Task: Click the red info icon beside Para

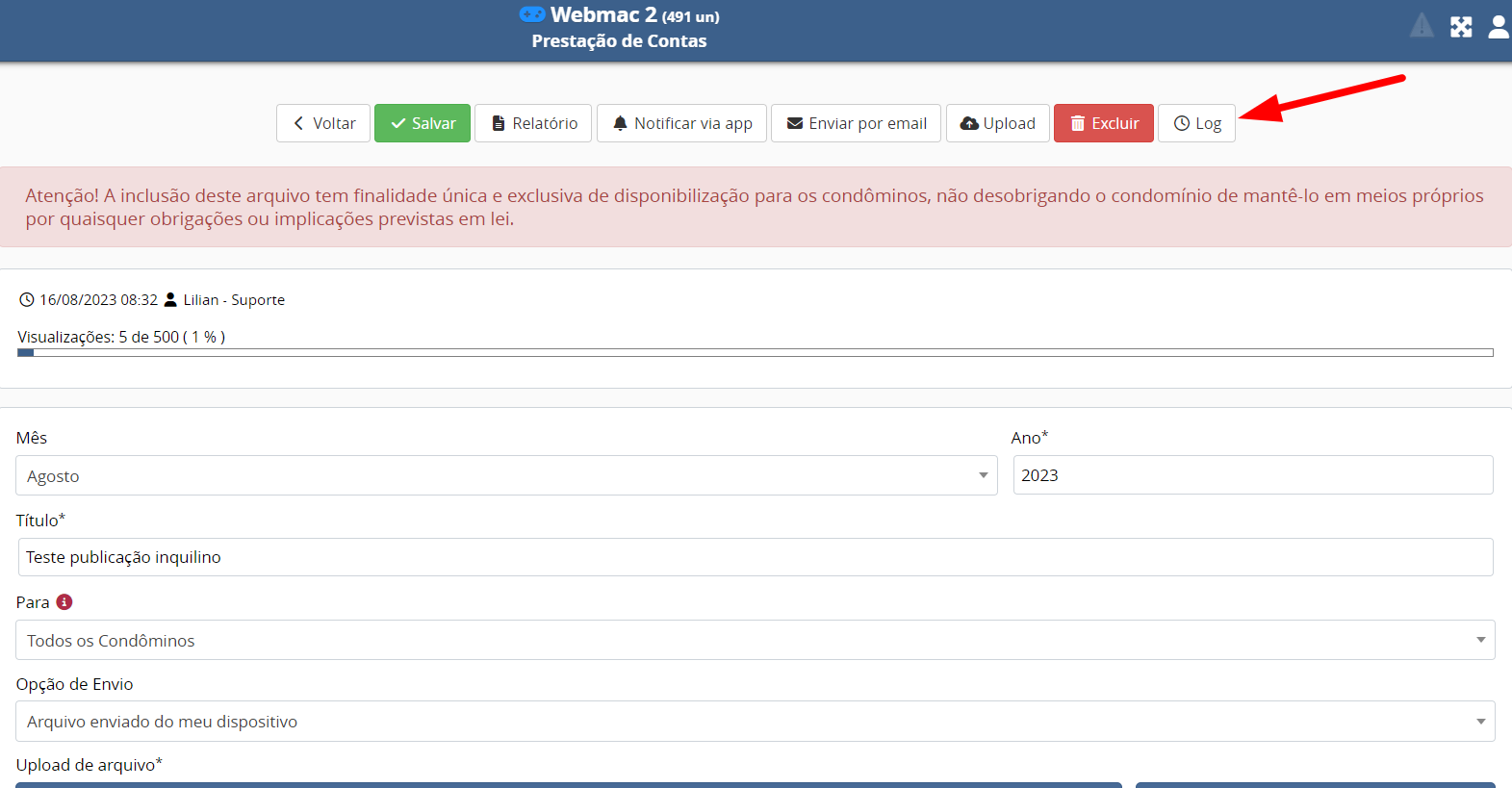Action: point(64,602)
